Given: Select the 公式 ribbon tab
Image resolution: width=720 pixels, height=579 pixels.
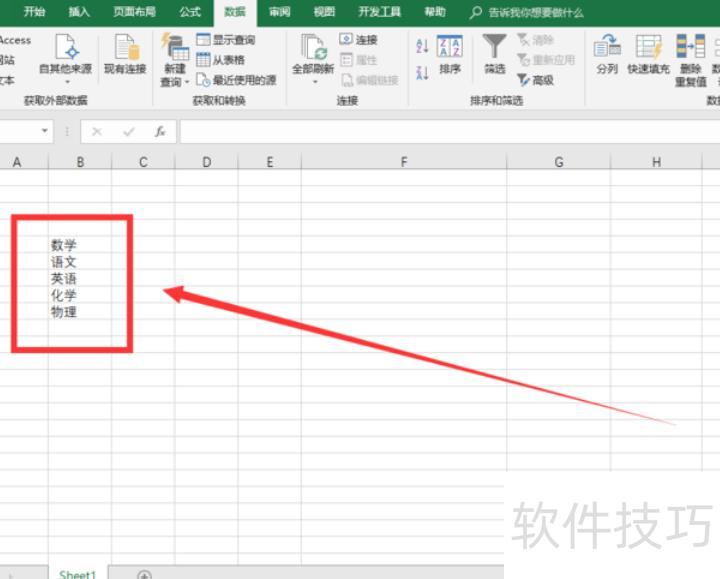Looking at the screenshot, I should [190, 11].
